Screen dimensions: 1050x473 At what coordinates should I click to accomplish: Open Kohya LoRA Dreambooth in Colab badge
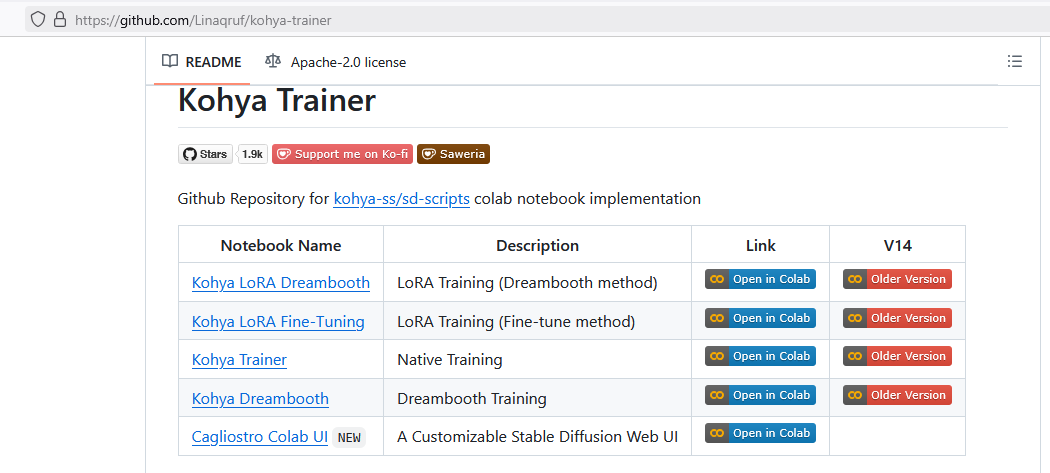point(760,279)
